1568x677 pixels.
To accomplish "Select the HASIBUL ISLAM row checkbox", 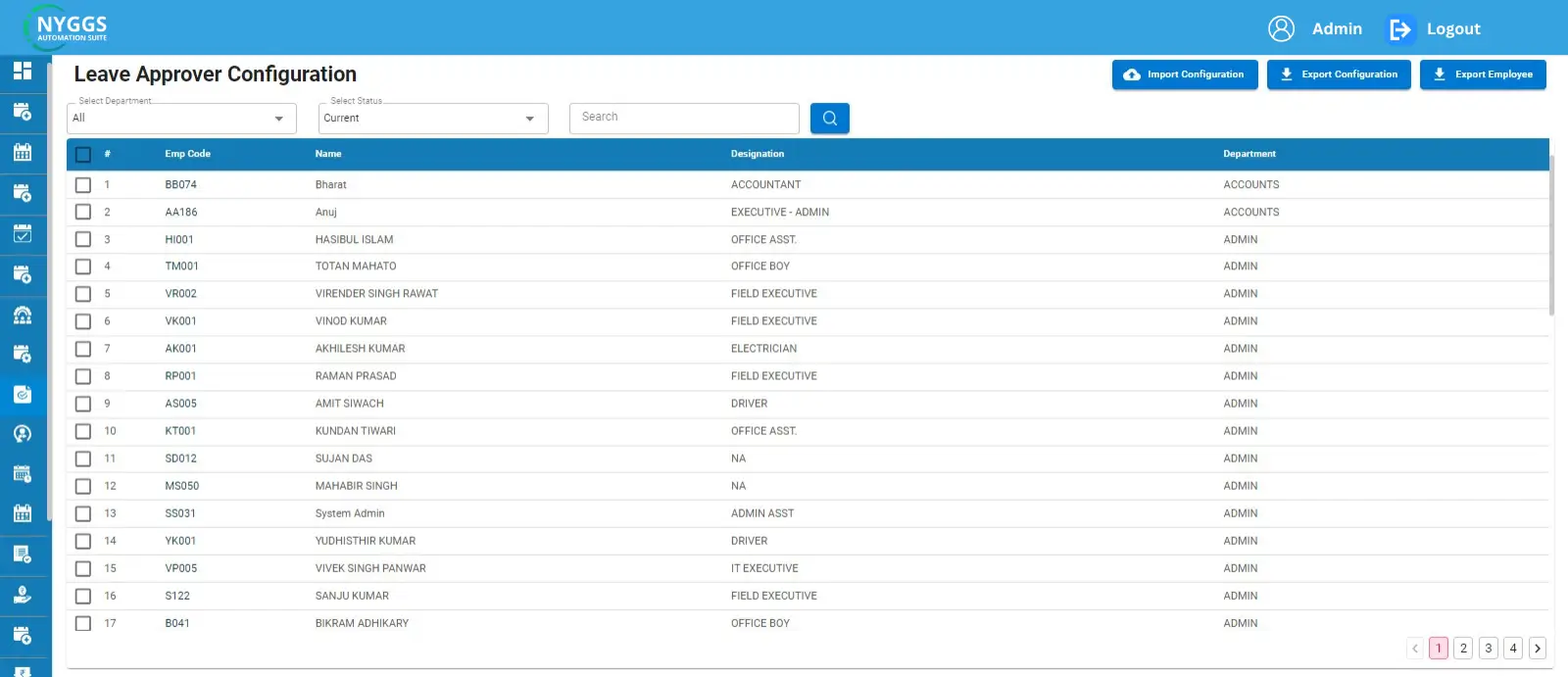I will tap(83, 239).
